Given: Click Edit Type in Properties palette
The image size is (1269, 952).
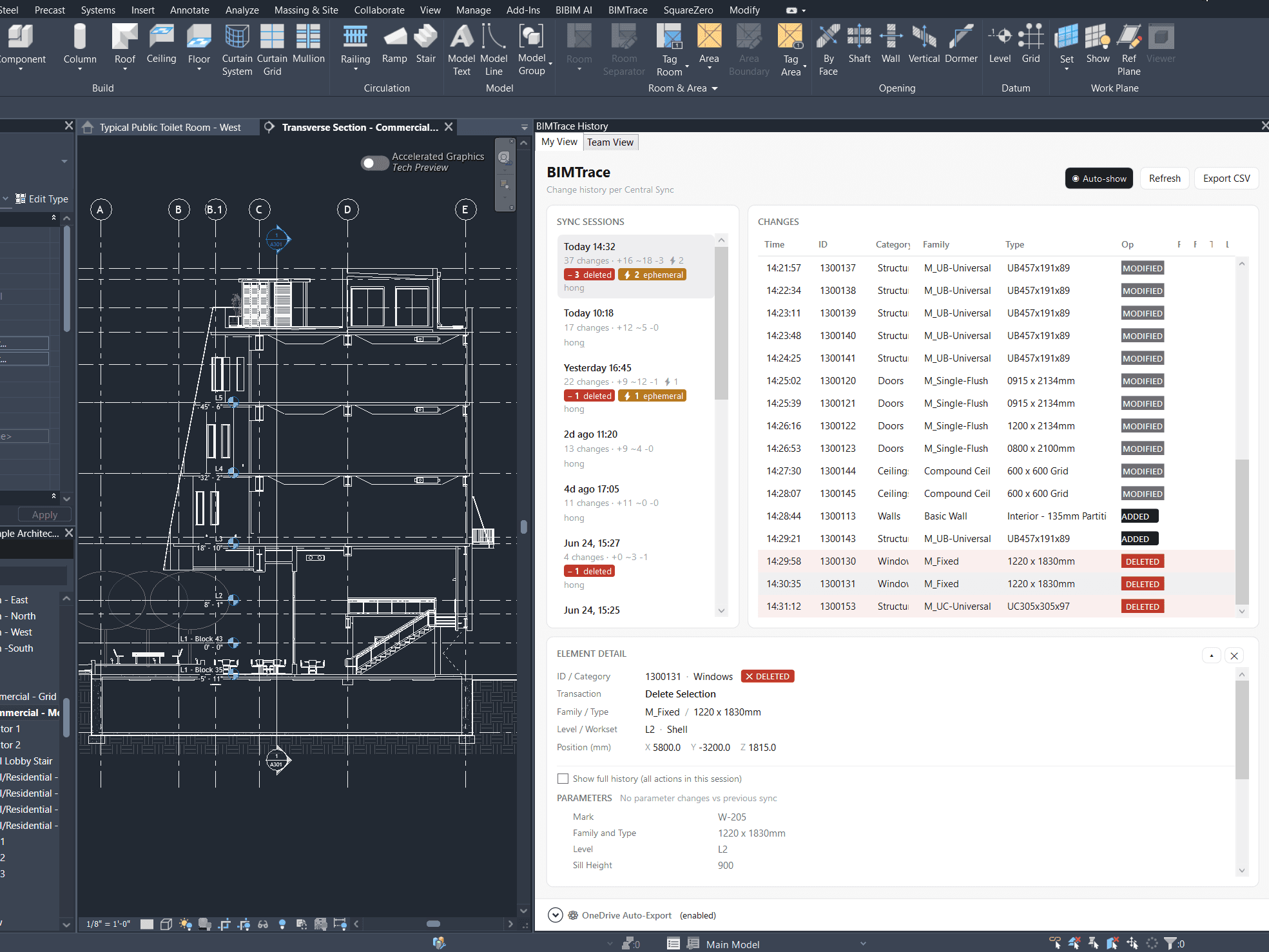Looking at the screenshot, I should click(x=42, y=199).
